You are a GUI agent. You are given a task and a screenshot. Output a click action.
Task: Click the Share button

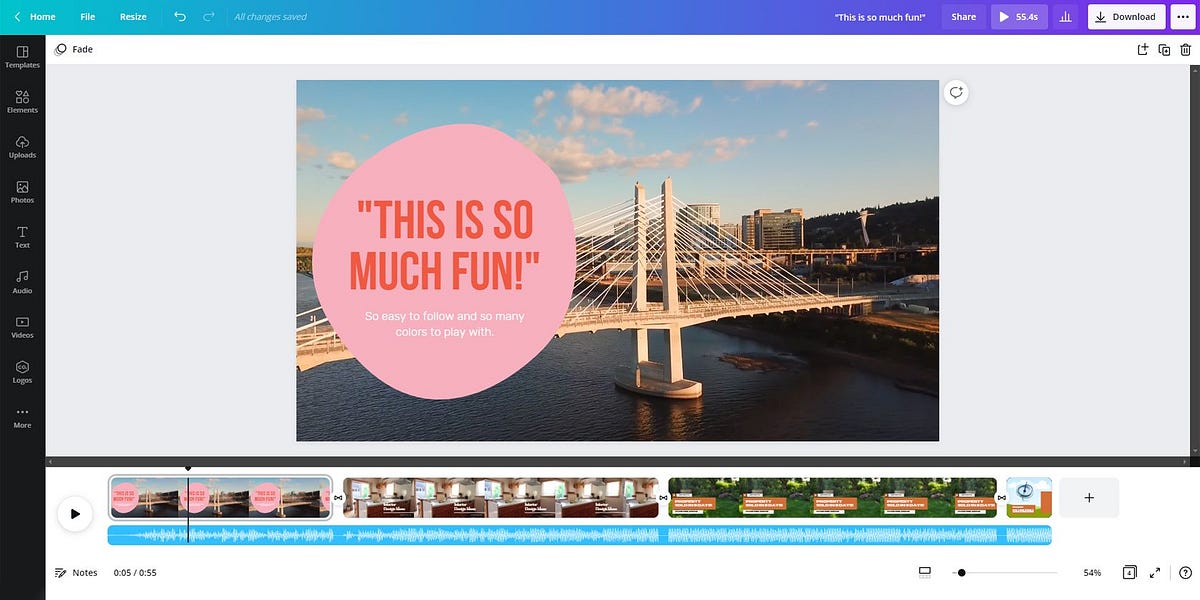(963, 16)
